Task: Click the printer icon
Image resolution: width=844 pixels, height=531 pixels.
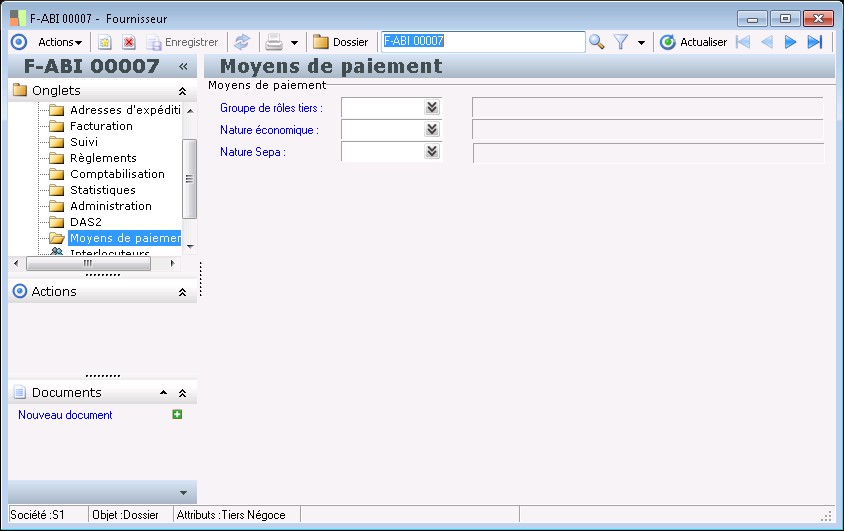Action: pos(274,42)
